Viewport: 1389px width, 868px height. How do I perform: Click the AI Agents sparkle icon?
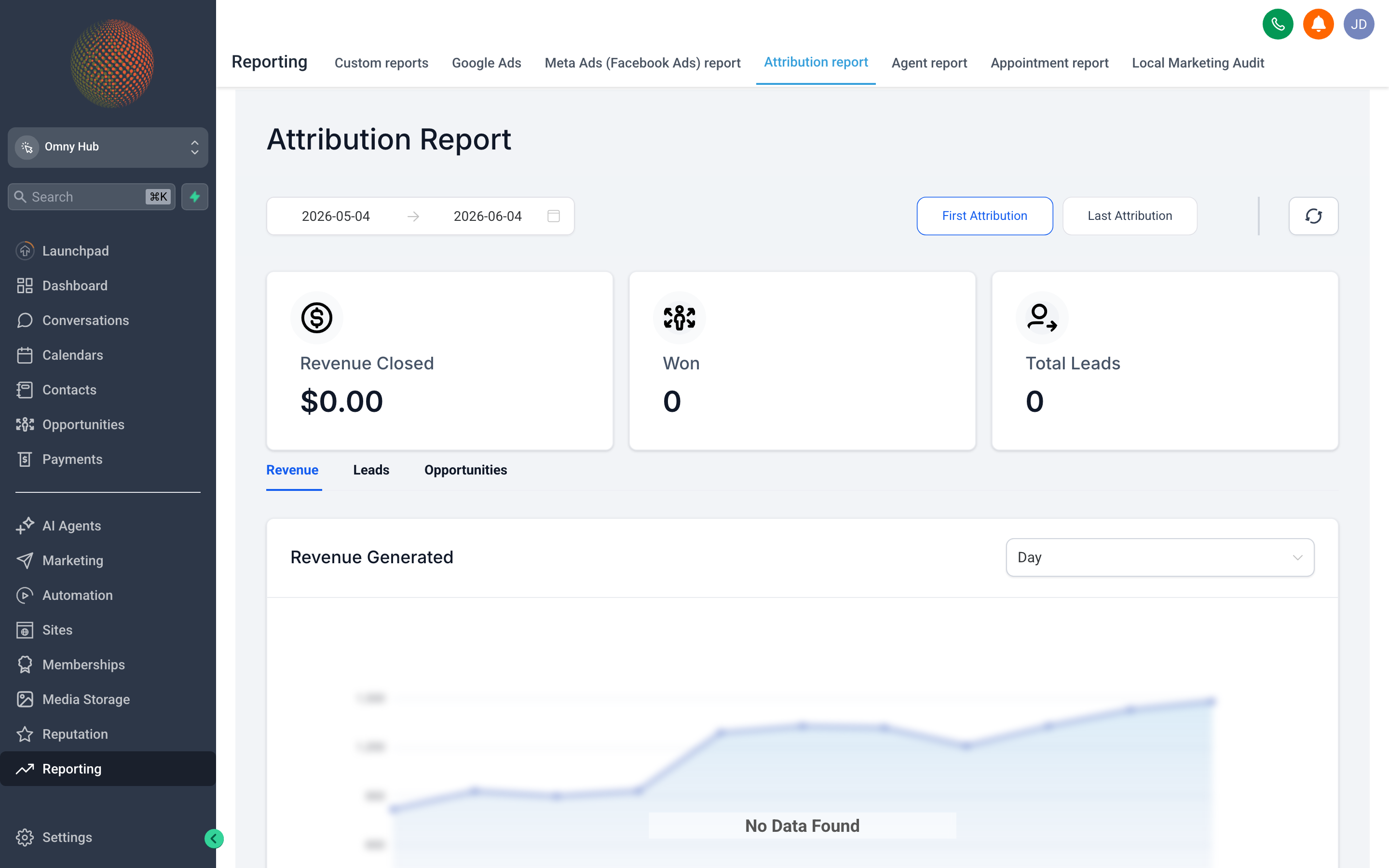pyautogui.click(x=25, y=526)
